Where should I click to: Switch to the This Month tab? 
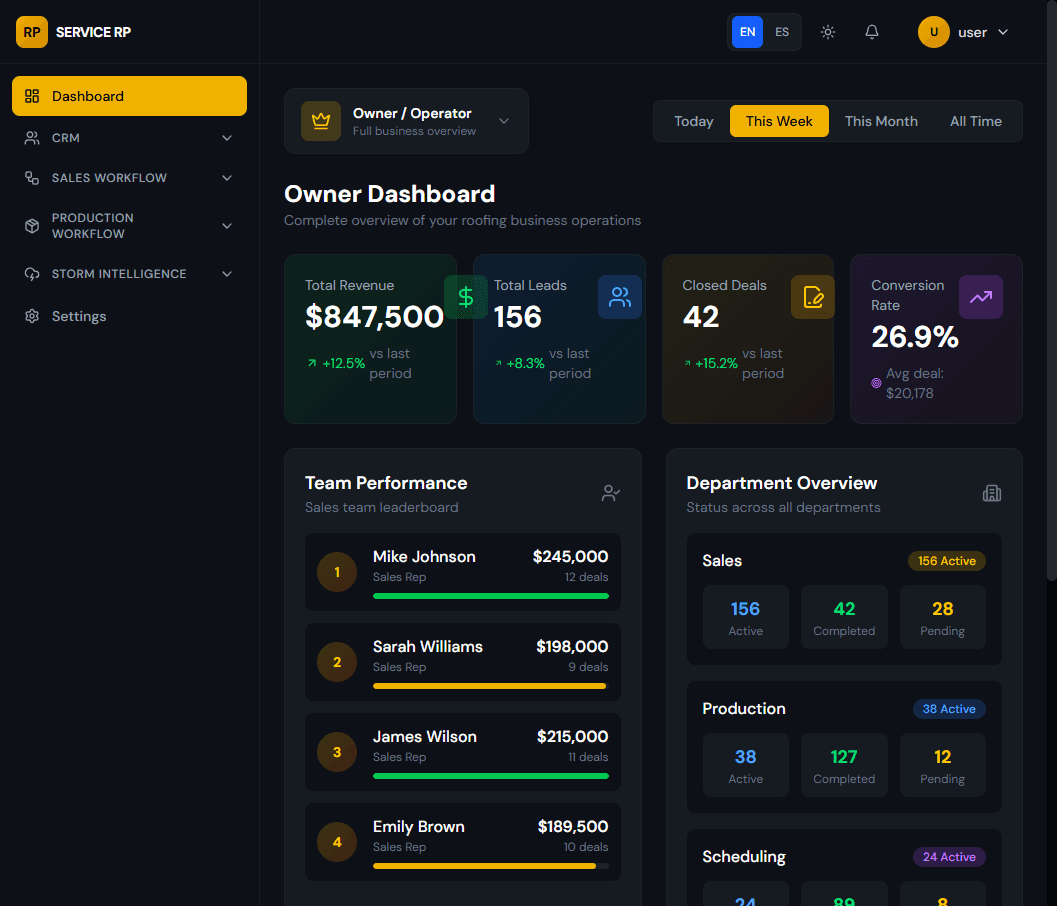(x=881, y=121)
